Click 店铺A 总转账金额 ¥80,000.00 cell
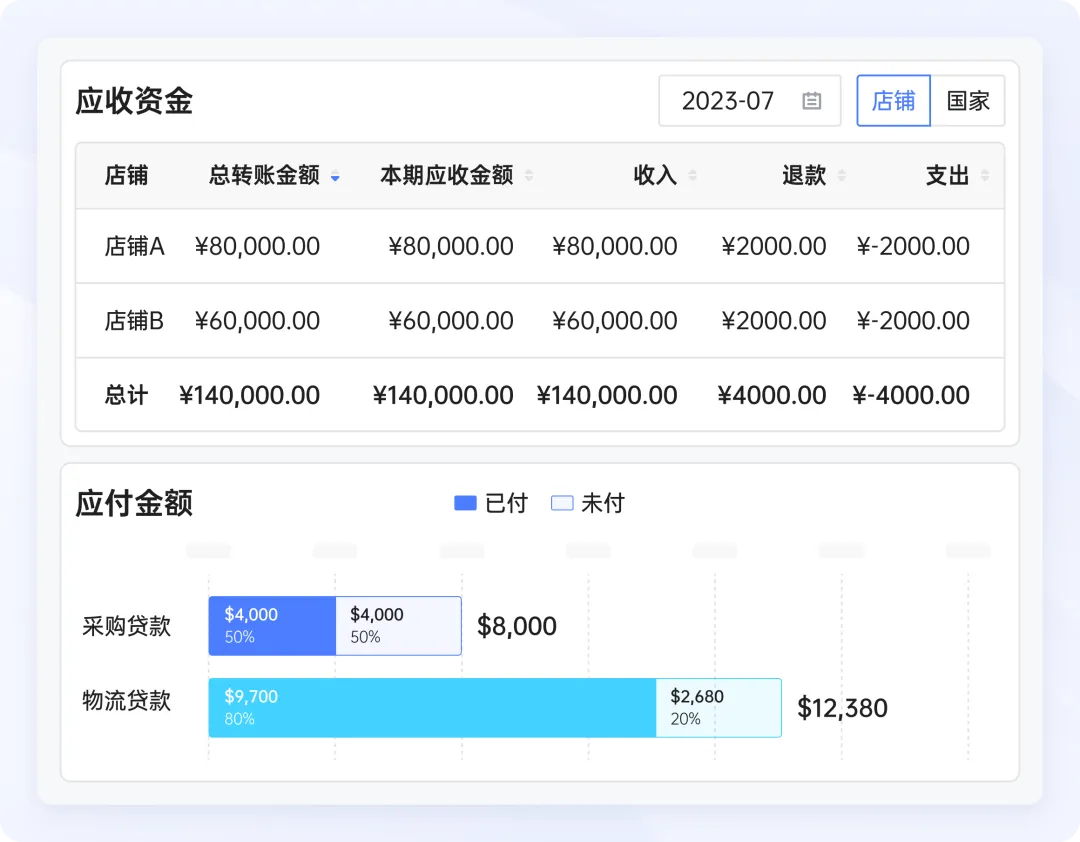 tap(257, 246)
